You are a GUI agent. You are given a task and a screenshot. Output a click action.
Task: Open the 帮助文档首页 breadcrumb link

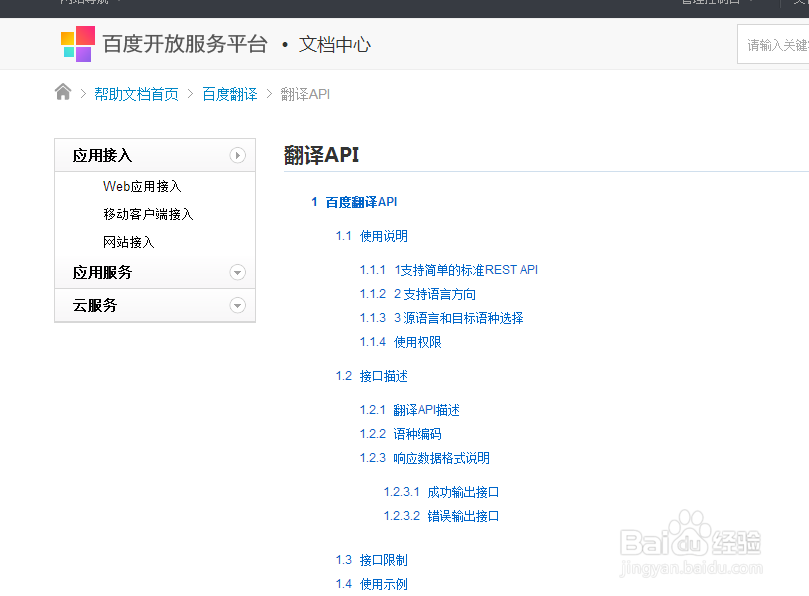click(x=136, y=94)
